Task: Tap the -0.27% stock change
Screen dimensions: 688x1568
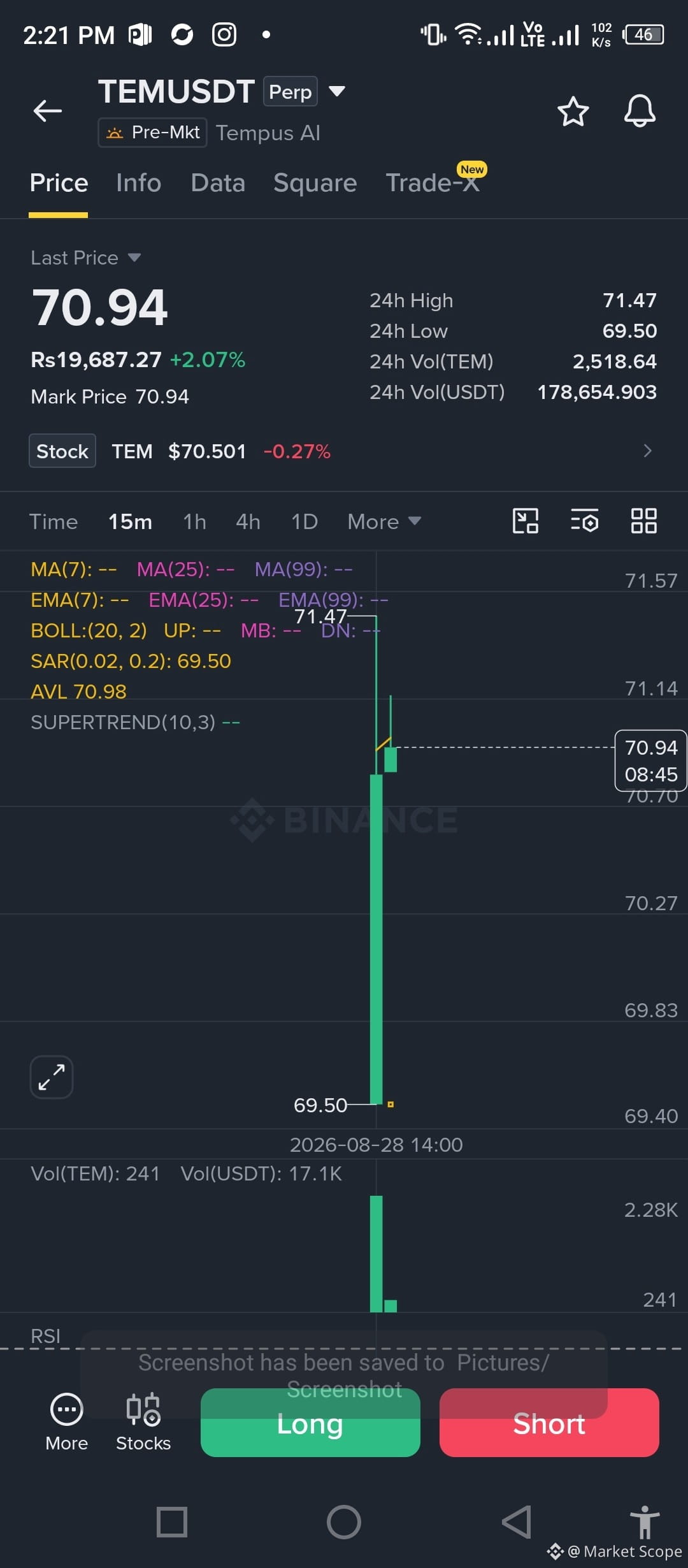Action: 297,451
